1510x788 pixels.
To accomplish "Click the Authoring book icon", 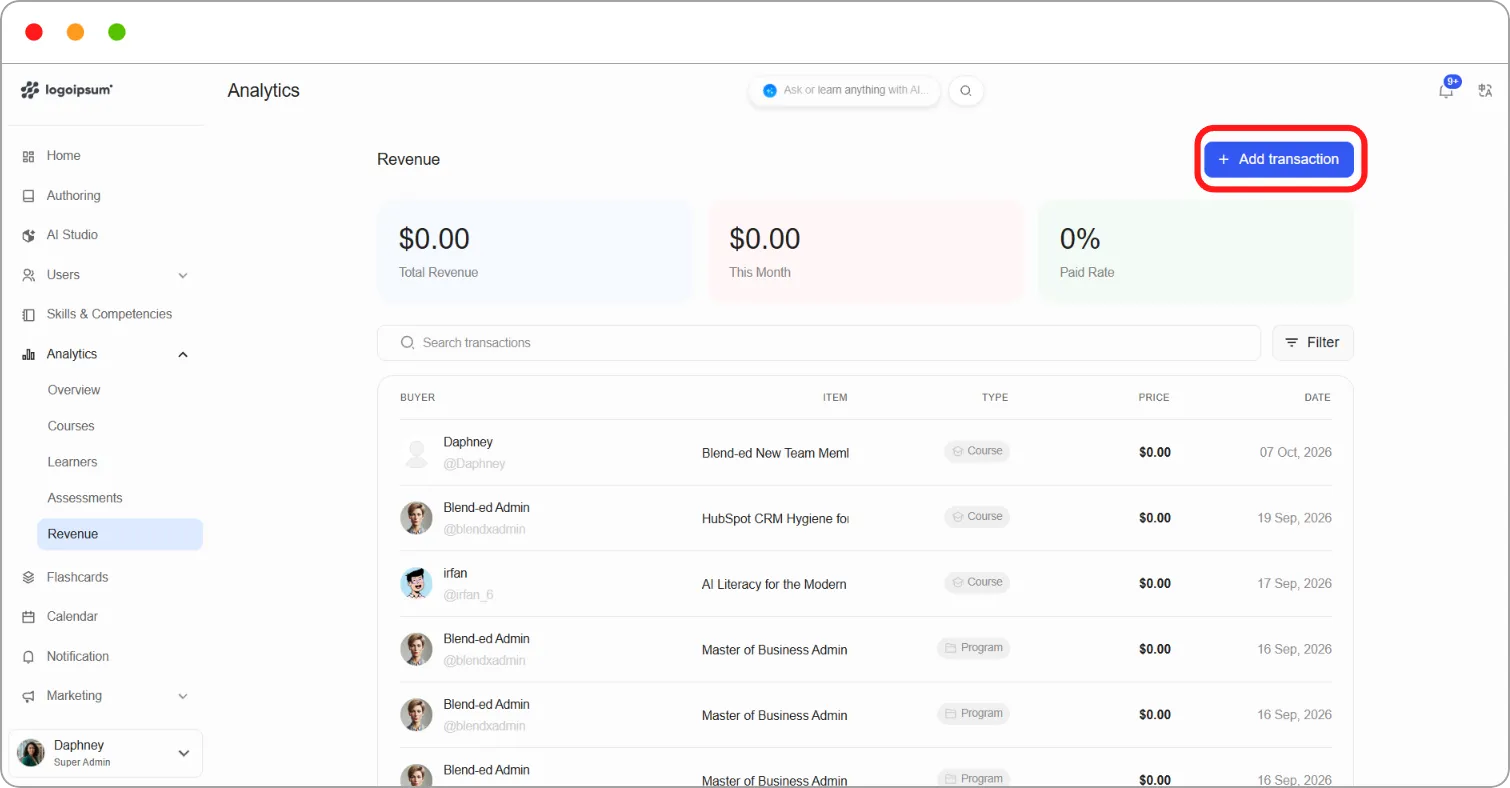I will click(28, 196).
